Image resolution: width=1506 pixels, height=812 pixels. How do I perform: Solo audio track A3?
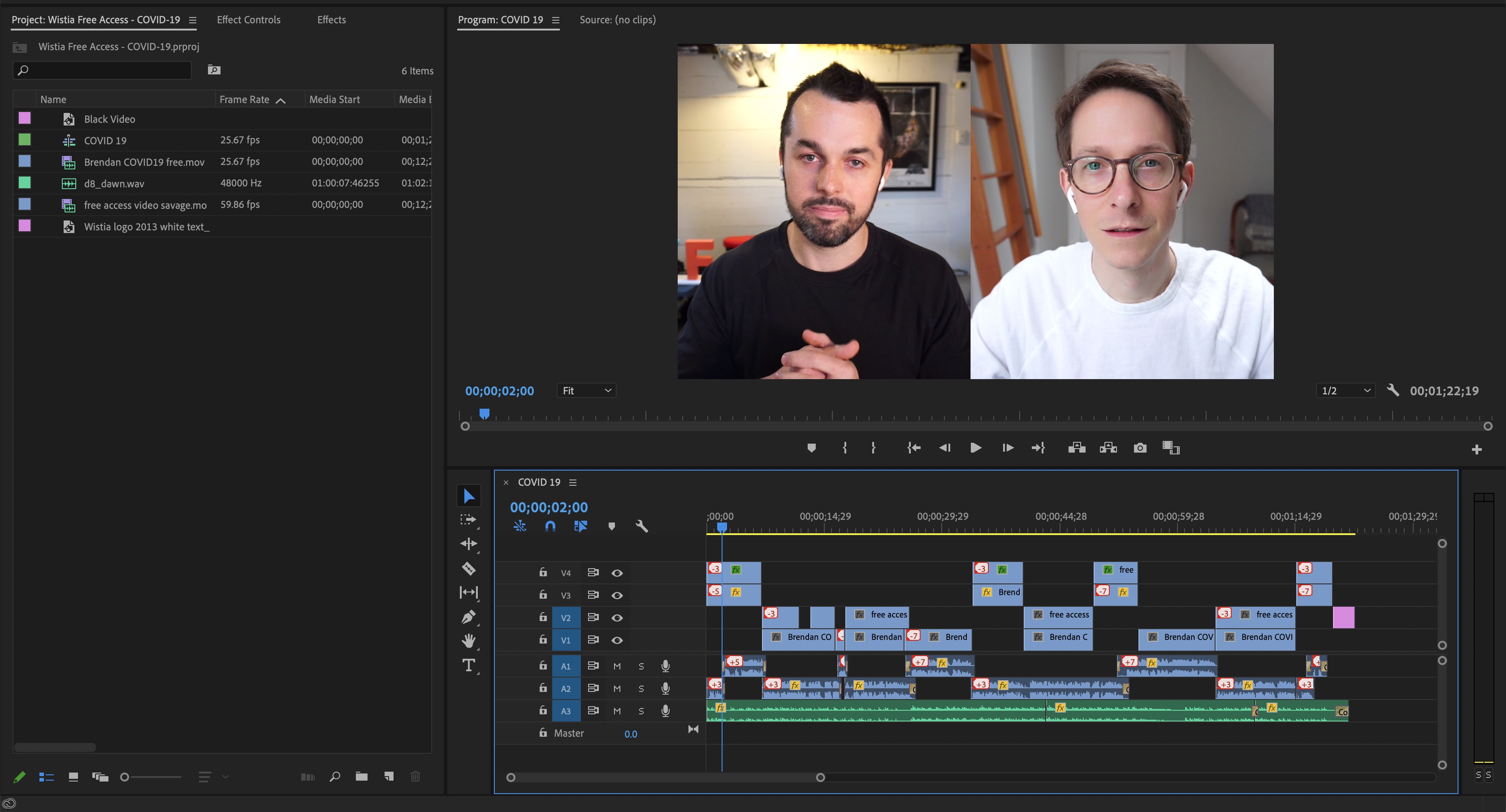pyautogui.click(x=641, y=711)
